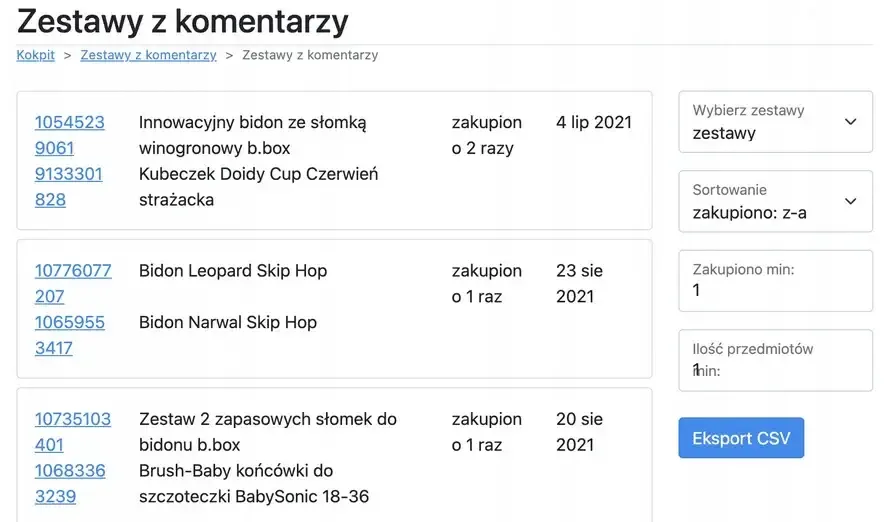Open the Wybierz zestawy dropdown
The image size is (886, 522).
pyautogui.click(x=774, y=122)
